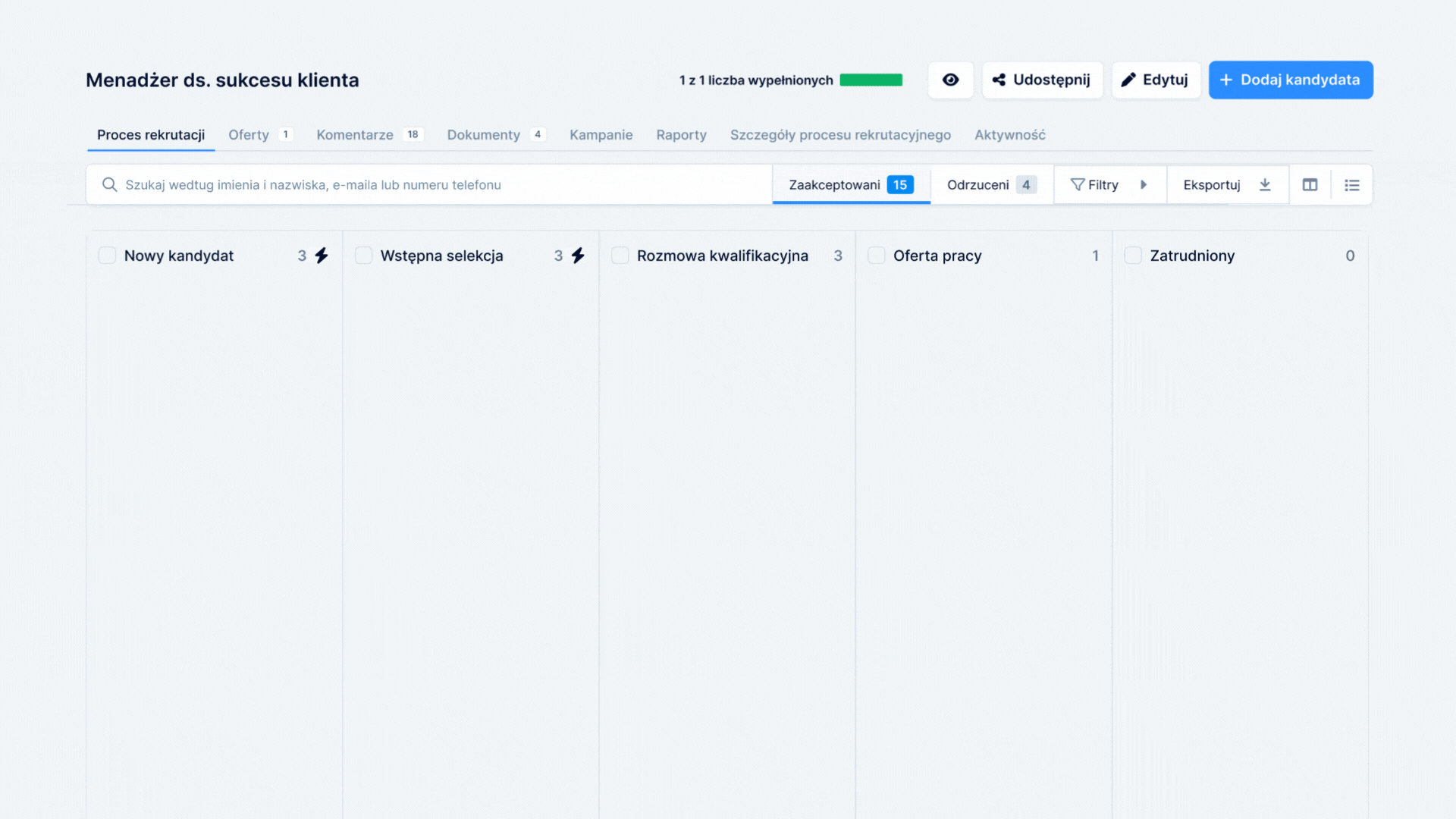Click the Eksportuj download arrow icon
The image size is (1456, 819).
point(1265,185)
